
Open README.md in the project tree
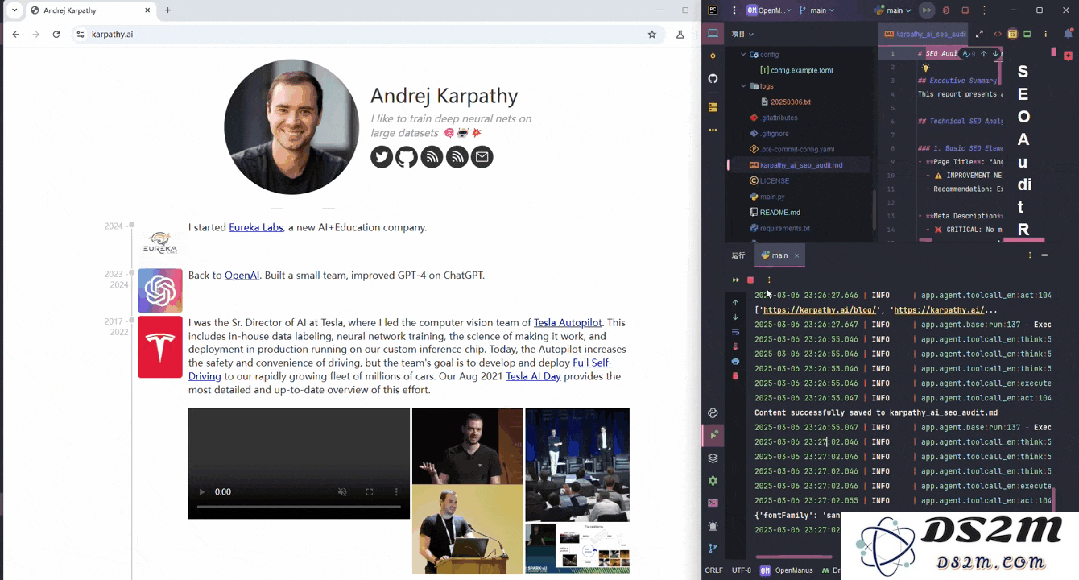[x=774, y=213]
